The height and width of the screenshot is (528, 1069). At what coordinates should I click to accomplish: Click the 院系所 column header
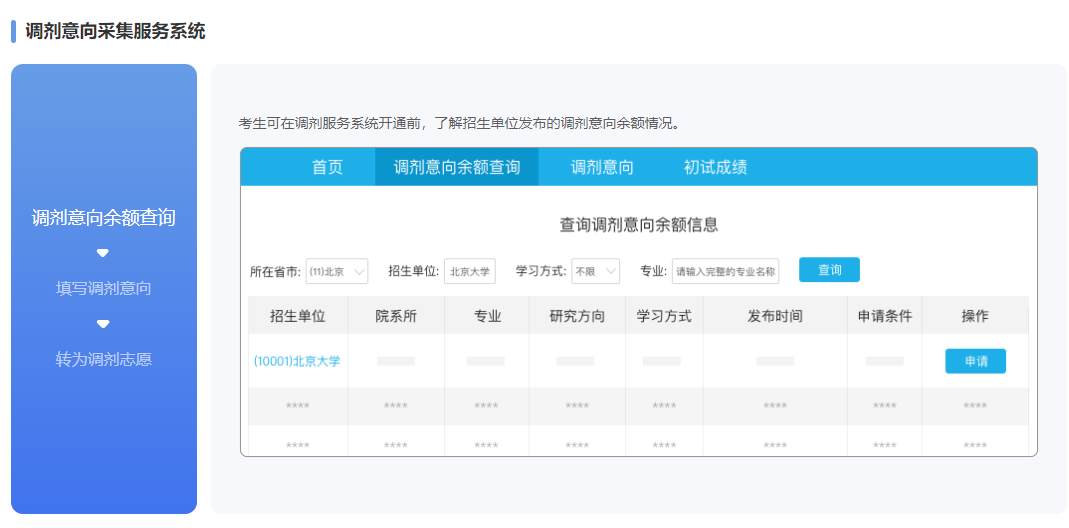click(396, 316)
